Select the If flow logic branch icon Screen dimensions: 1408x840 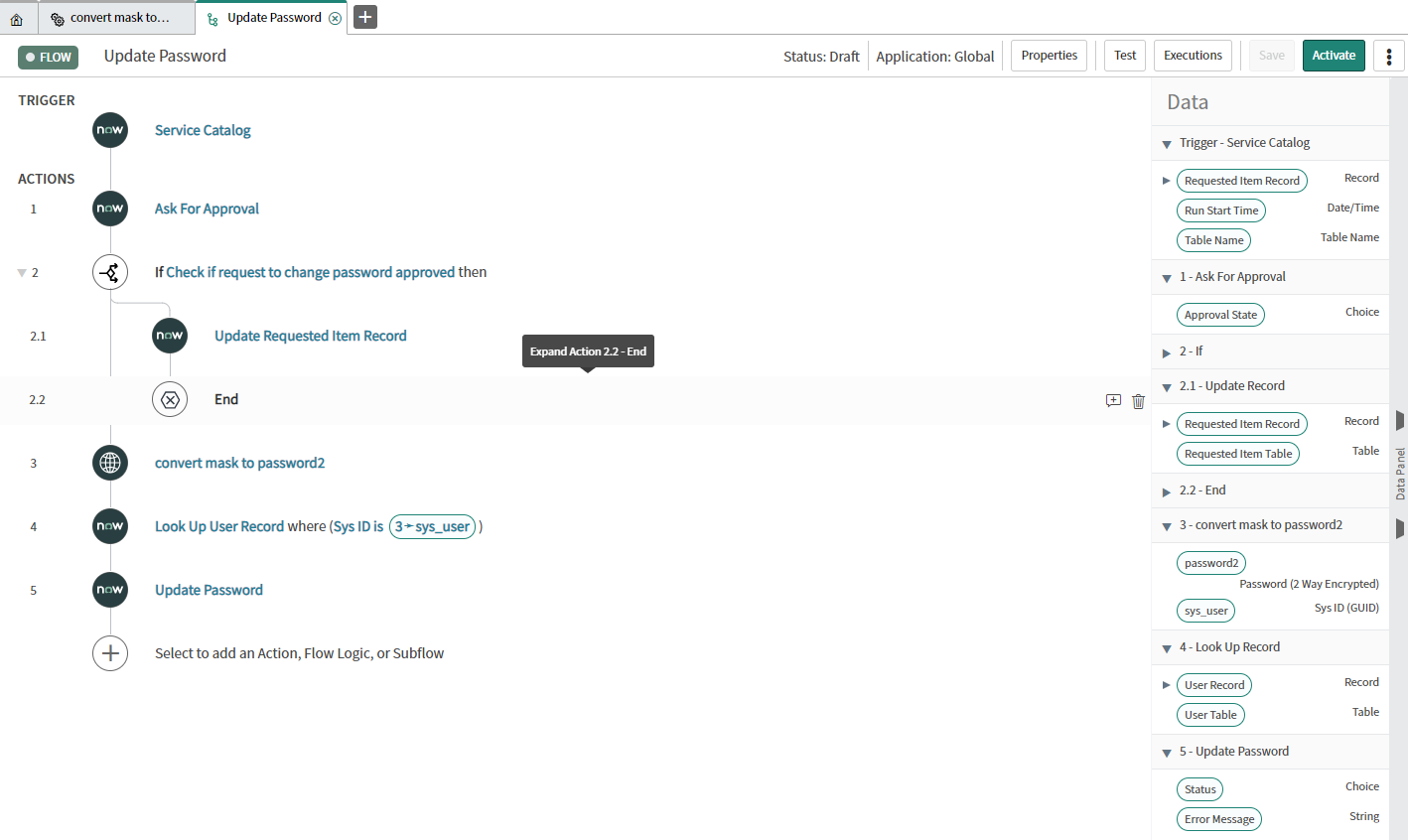(x=109, y=271)
